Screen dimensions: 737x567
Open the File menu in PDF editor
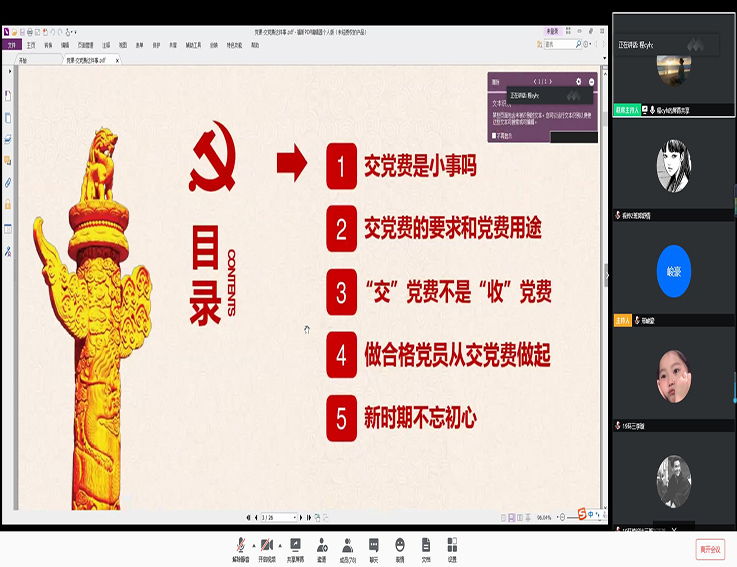pyautogui.click(x=12, y=45)
